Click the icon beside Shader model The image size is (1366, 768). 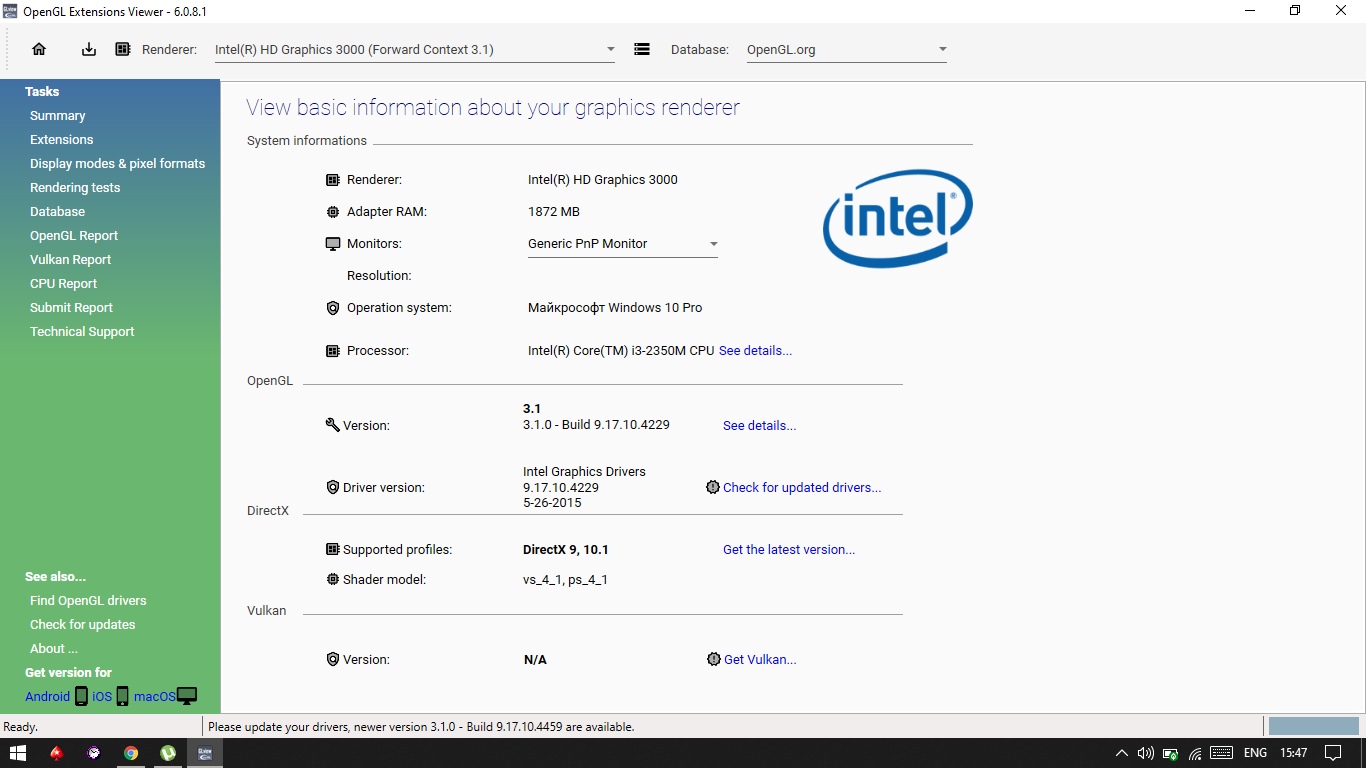[x=333, y=579]
